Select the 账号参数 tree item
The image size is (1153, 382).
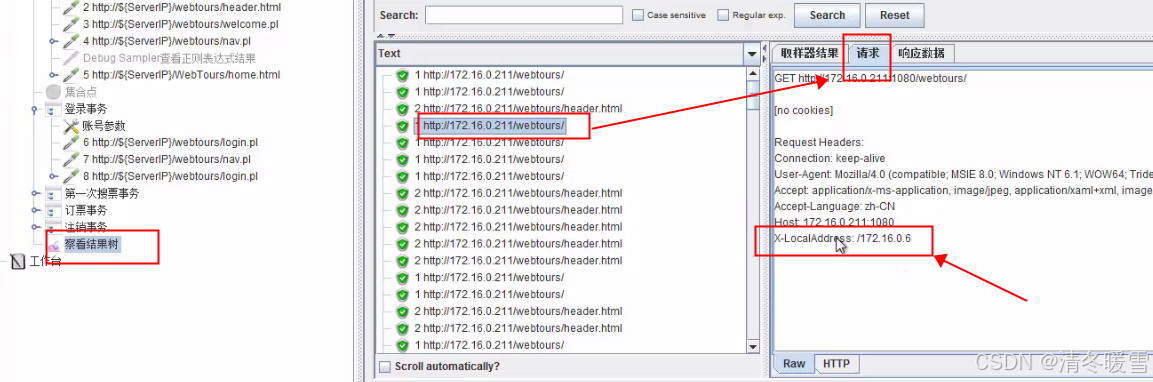coord(104,126)
